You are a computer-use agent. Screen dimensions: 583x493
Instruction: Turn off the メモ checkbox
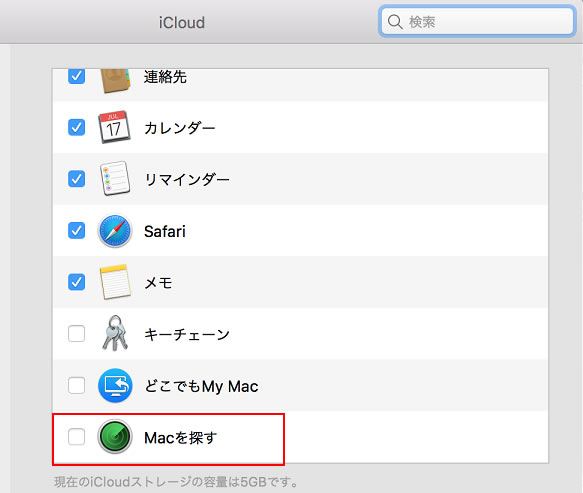(x=77, y=282)
